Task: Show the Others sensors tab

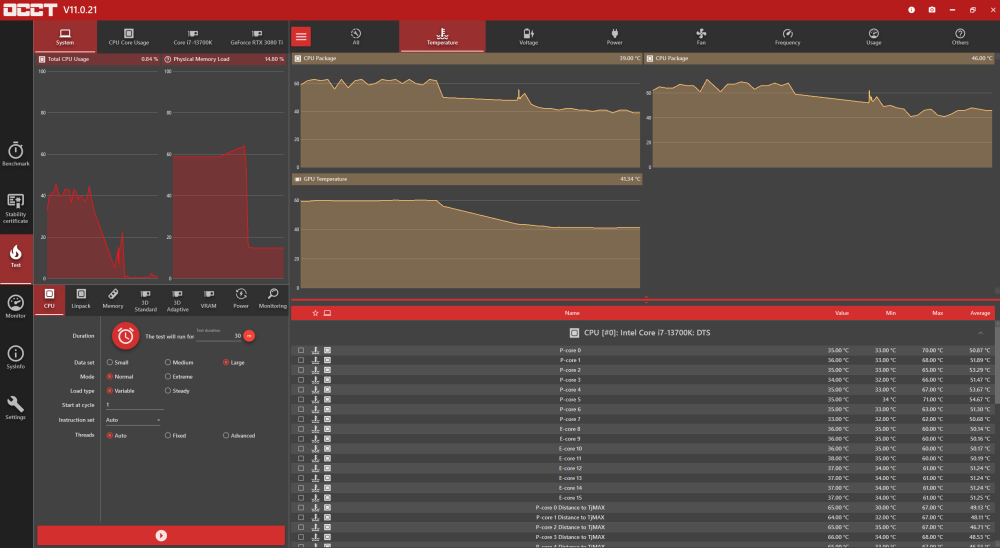Action: [x=960, y=36]
